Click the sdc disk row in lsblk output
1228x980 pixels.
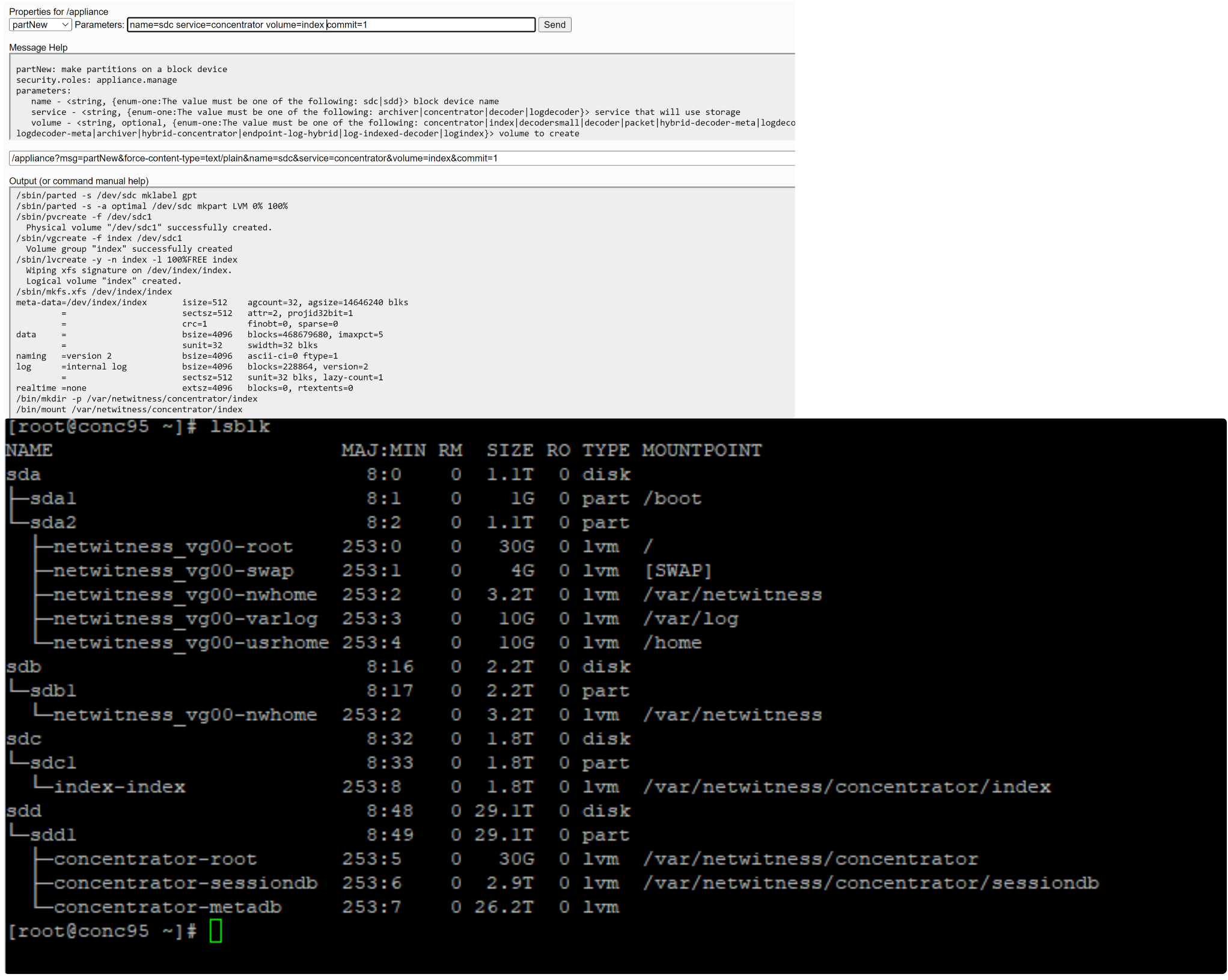24,739
